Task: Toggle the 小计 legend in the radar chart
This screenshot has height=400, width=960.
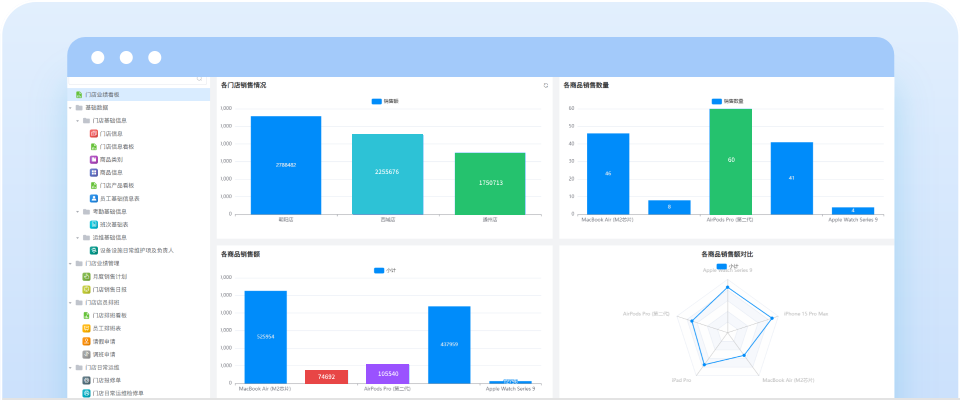Action: click(727, 266)
